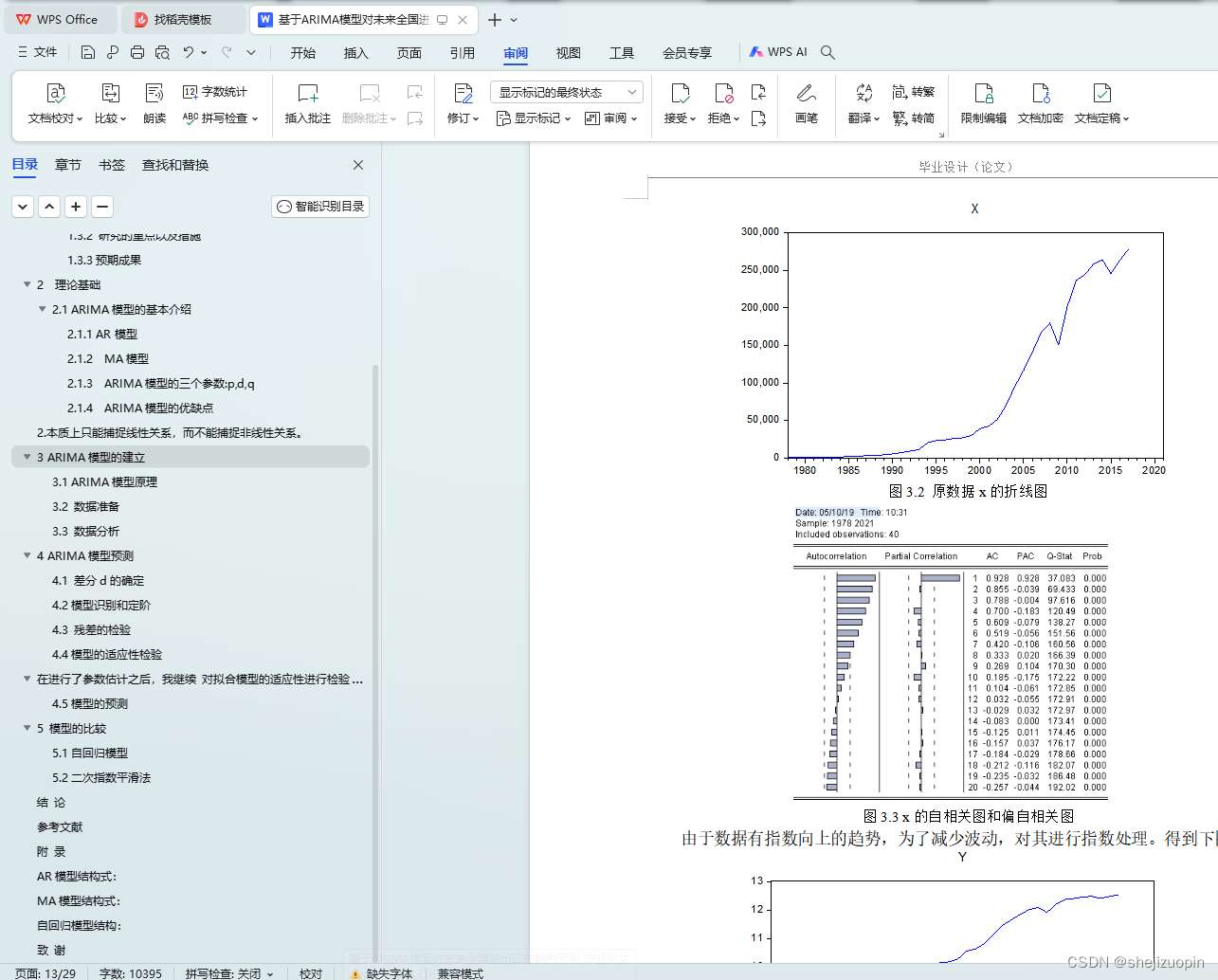The width and height of the screenshot is (1218, 980).
Task: Jump to 4.5 模型的预测 in outline
Action: pyautogui.click(x=90, y=703)
